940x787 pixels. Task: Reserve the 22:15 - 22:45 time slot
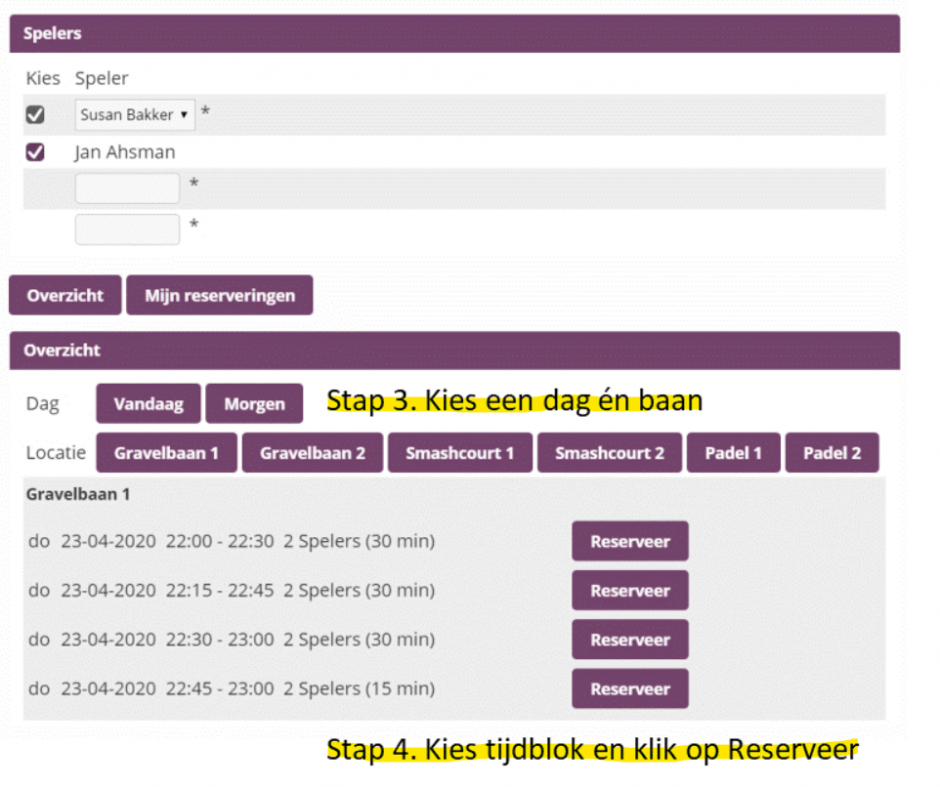pyautogui.click(x=630, y=590)
